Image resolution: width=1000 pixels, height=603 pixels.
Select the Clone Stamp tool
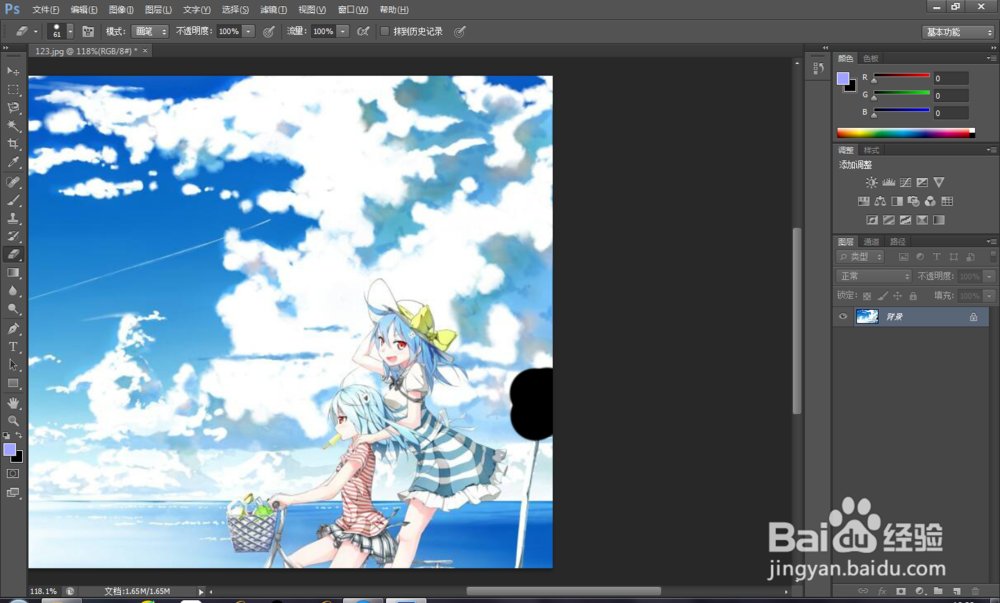tap(13, 218)
